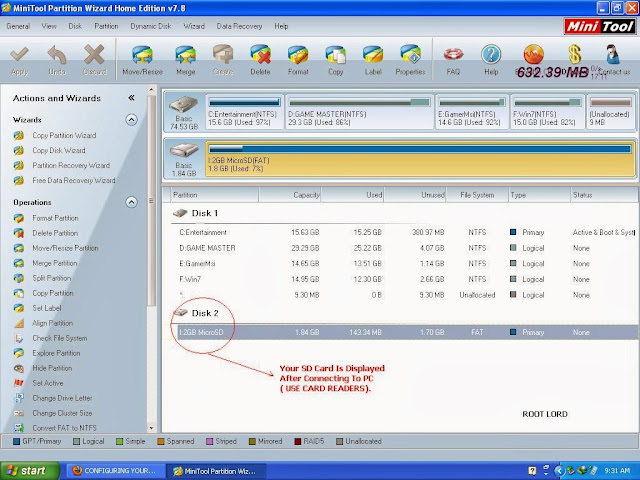Click the Align Partition sidebar icon
This screenshot has width=640, height=480.
[19, 323]
